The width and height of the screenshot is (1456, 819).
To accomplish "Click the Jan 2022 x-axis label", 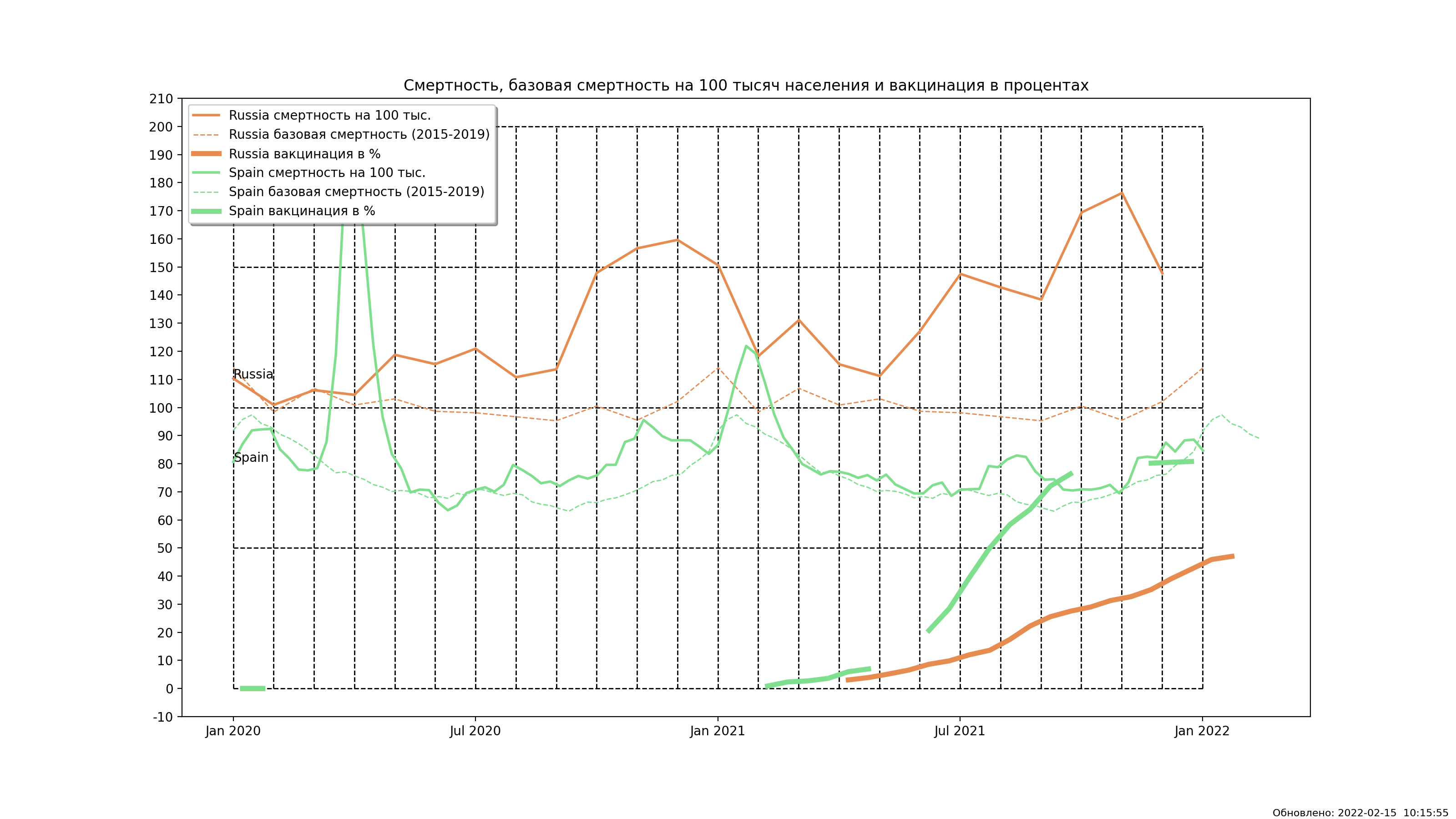I will (1202, 731).
